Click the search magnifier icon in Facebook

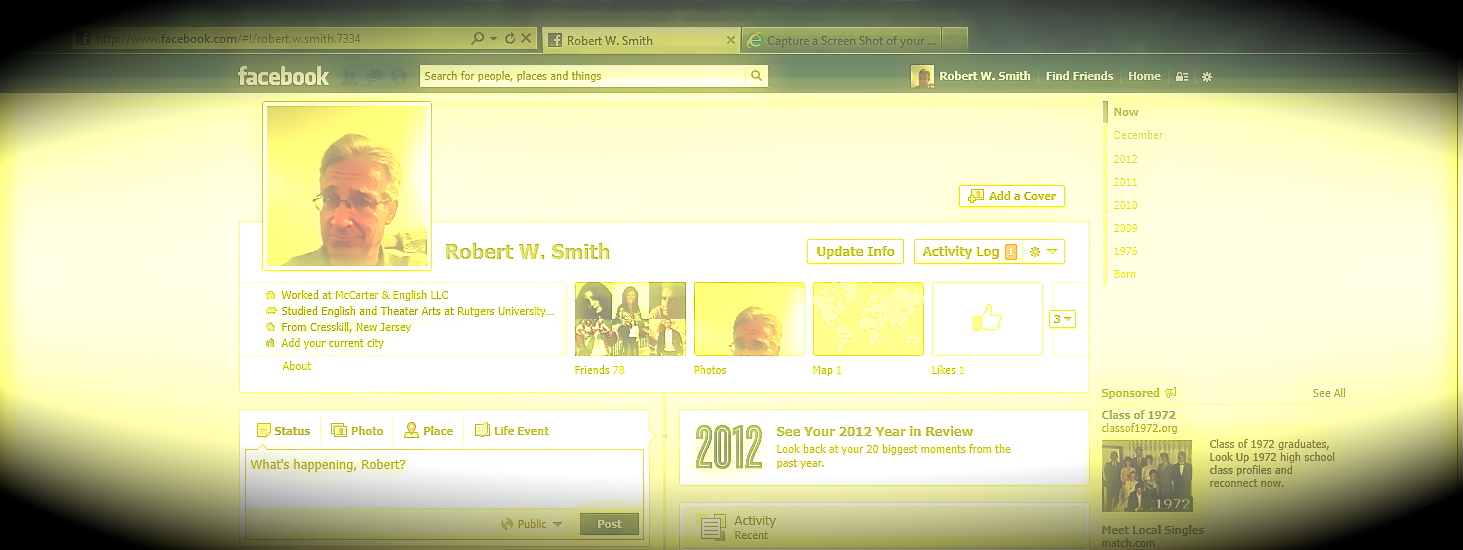point(757,76)
